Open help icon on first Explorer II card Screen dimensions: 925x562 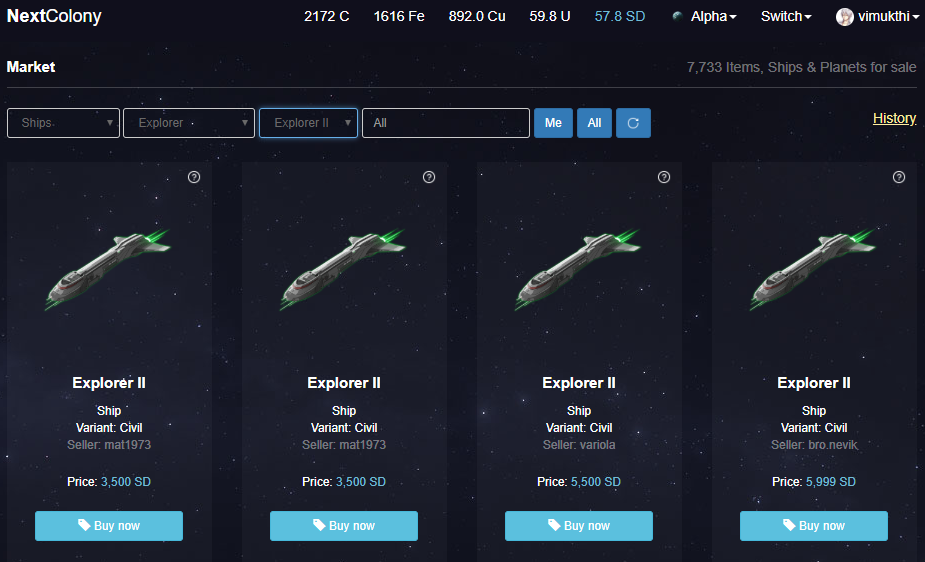(x=194, y=177)
